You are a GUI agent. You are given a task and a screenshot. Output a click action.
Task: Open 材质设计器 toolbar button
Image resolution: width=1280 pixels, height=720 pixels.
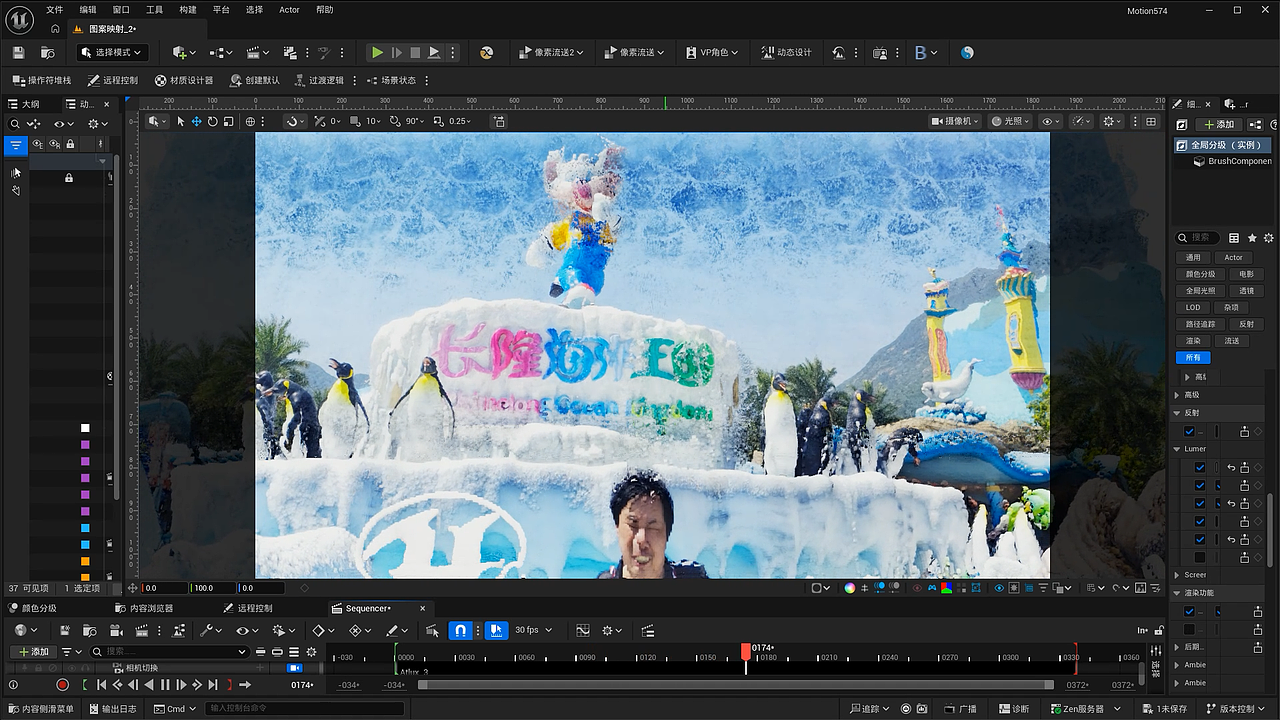[x=184, y=80]
